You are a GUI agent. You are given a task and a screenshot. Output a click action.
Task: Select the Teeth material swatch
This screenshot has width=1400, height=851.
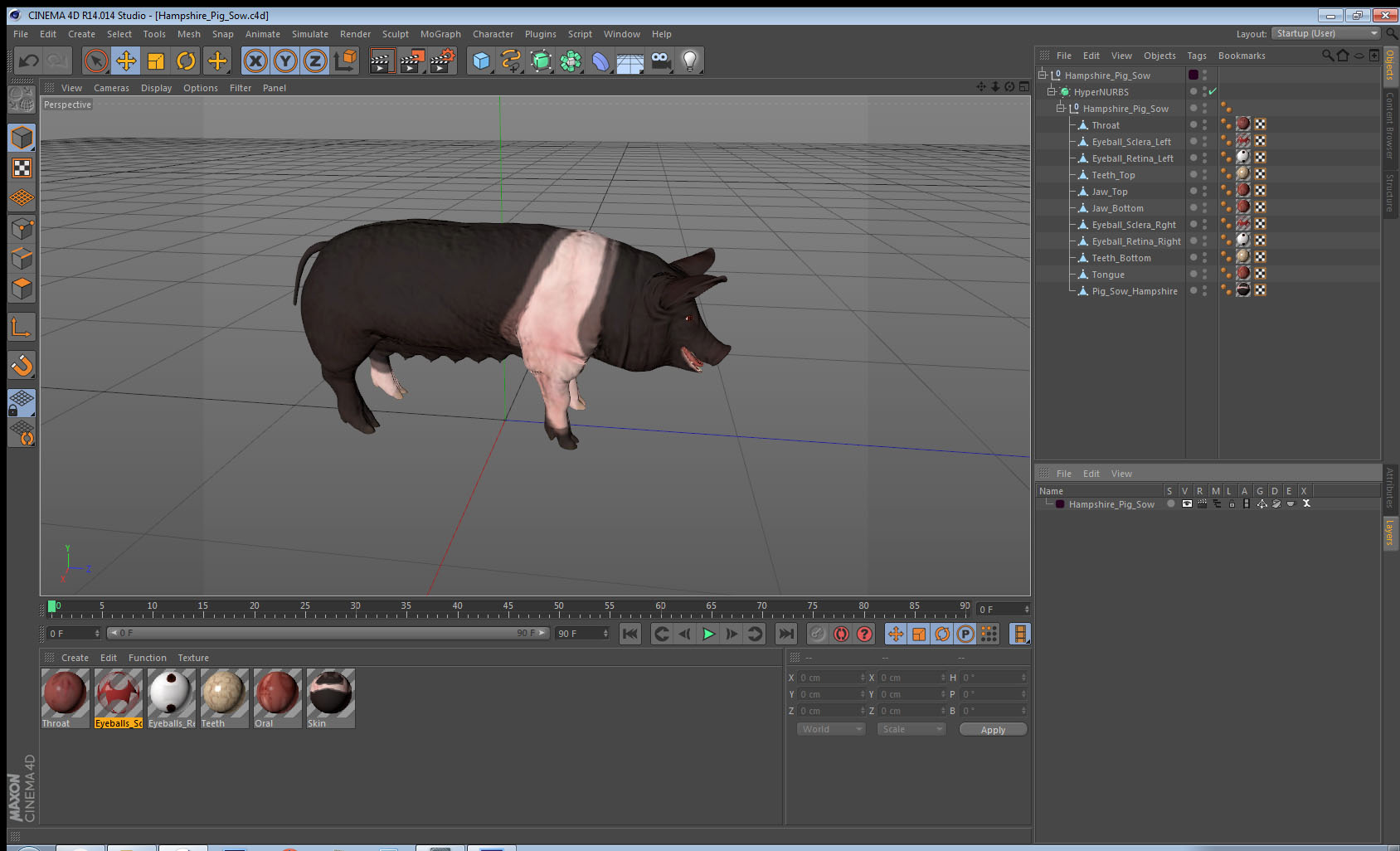(x=224, y=698)
